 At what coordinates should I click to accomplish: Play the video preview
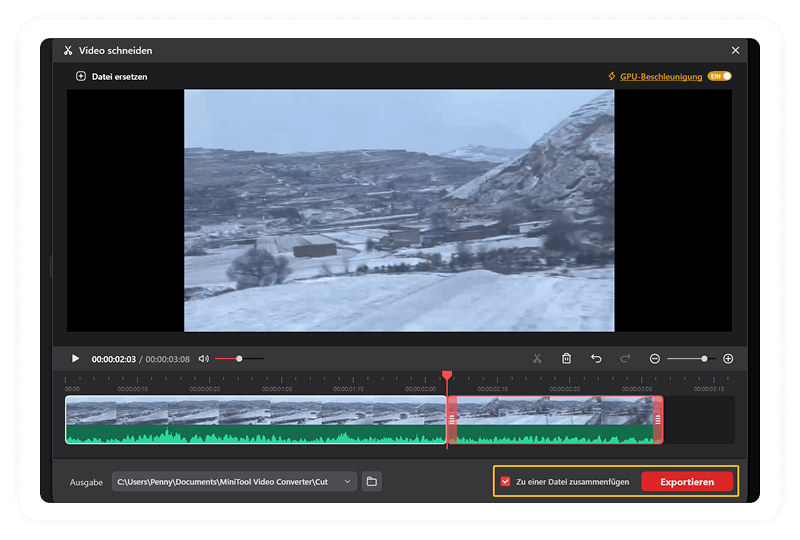point(75,359)
